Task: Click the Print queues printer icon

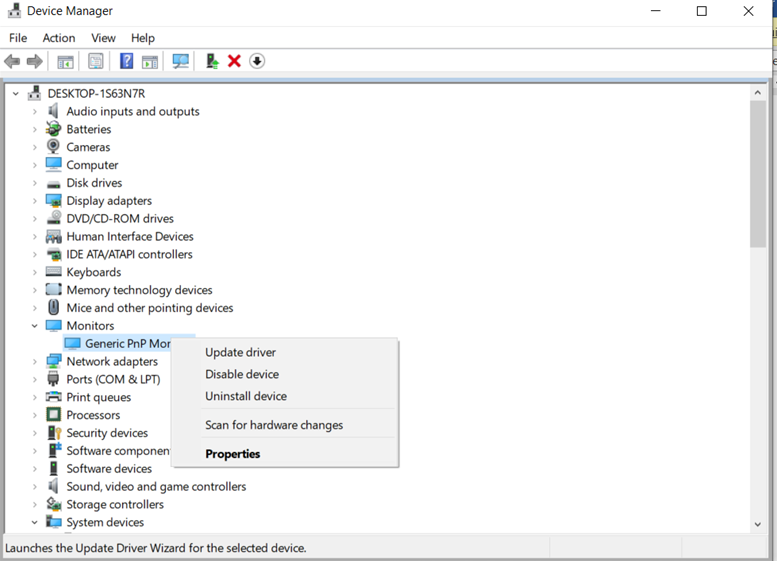Action: point(53,397)
